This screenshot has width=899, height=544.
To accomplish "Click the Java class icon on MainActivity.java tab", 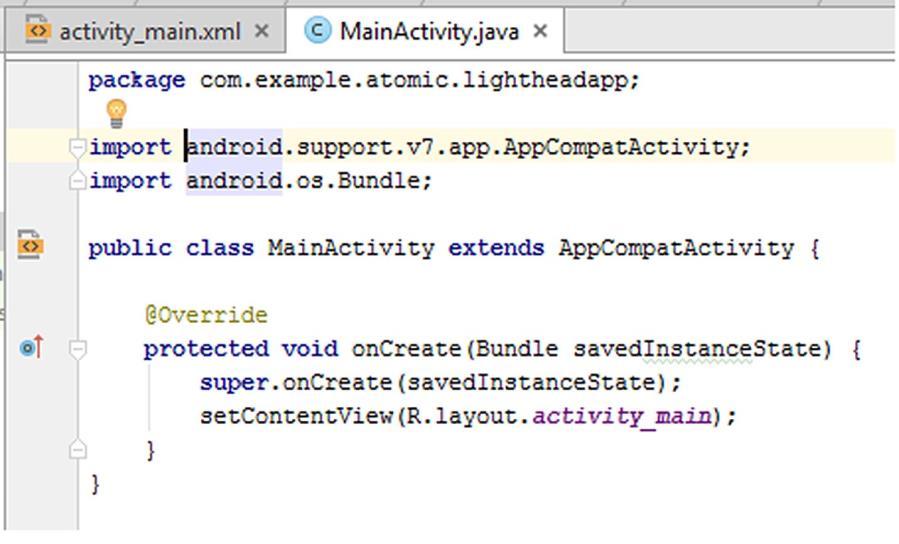I will [x=318, y=30].
